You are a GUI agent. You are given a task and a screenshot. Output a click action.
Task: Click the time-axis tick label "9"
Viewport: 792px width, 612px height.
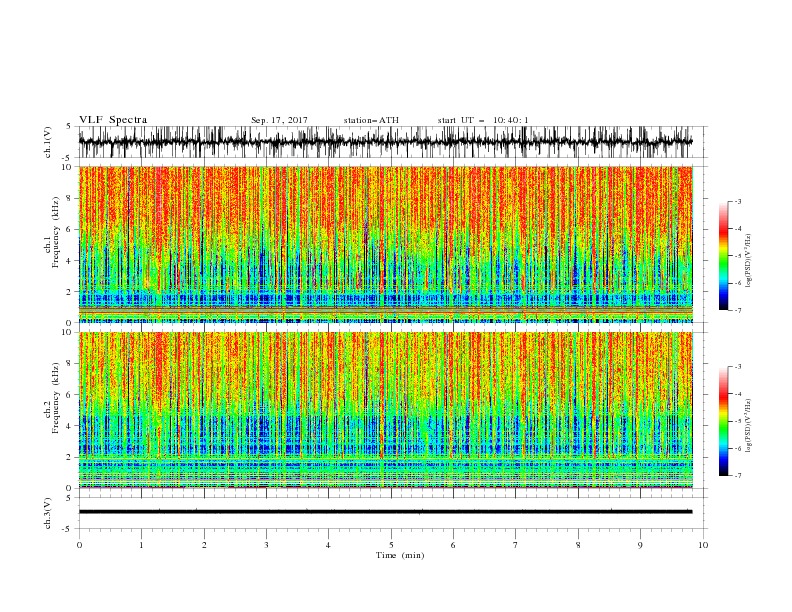(x=640, y=545)
